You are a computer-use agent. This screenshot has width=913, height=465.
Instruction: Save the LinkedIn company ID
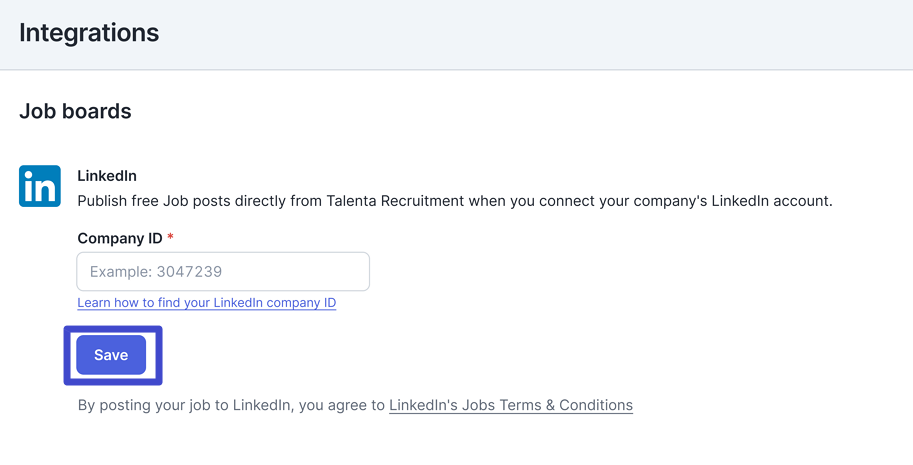pyautogui.click(x=111, y=355)
